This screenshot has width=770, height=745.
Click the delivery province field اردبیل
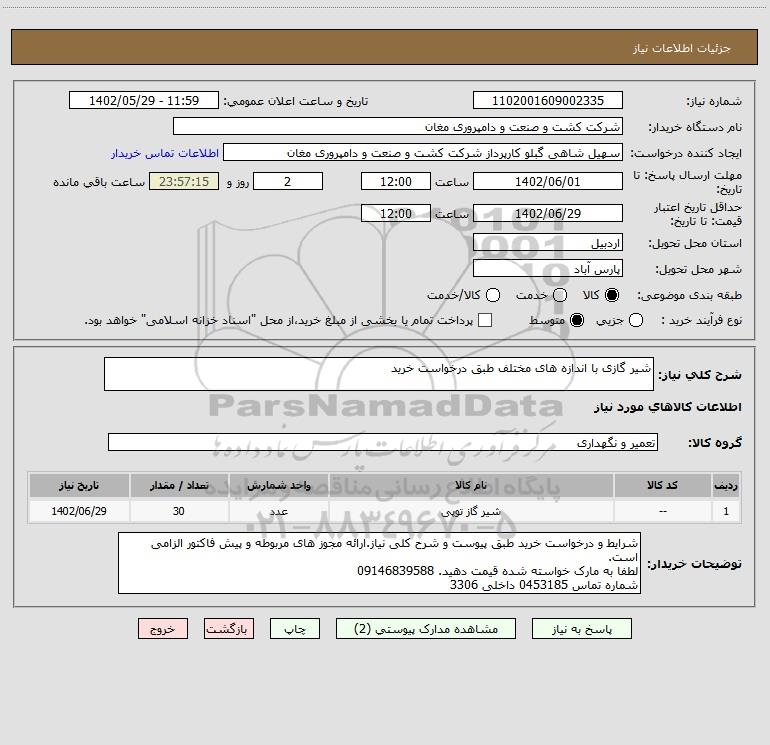(x=548, y=243)
